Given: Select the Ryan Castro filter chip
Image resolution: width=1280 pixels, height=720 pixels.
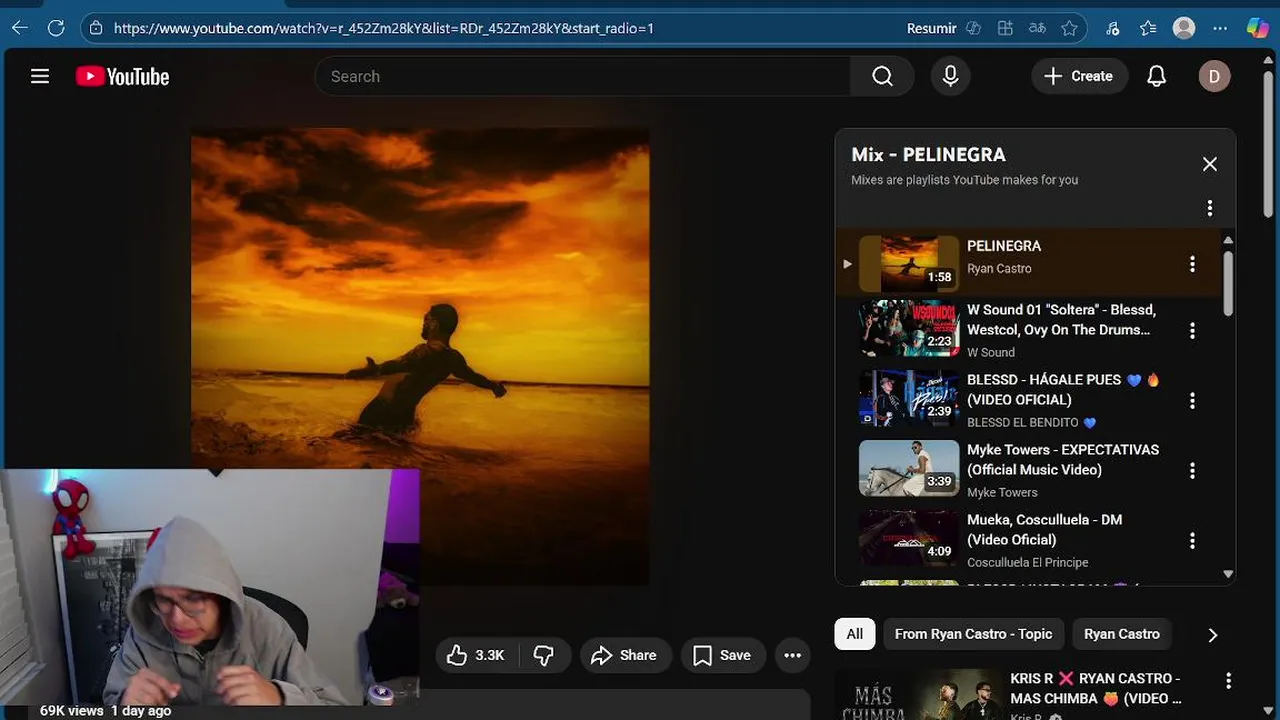Looking at the screenshot, I should pyautogui.click(x=1122, y=634).
